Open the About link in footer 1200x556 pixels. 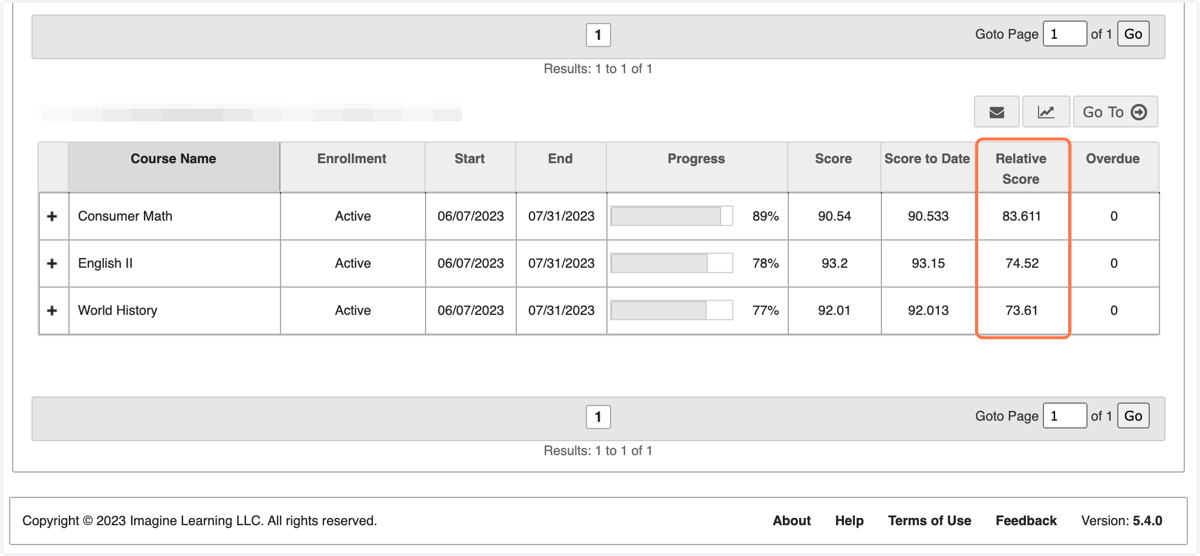tap(792, 520)
